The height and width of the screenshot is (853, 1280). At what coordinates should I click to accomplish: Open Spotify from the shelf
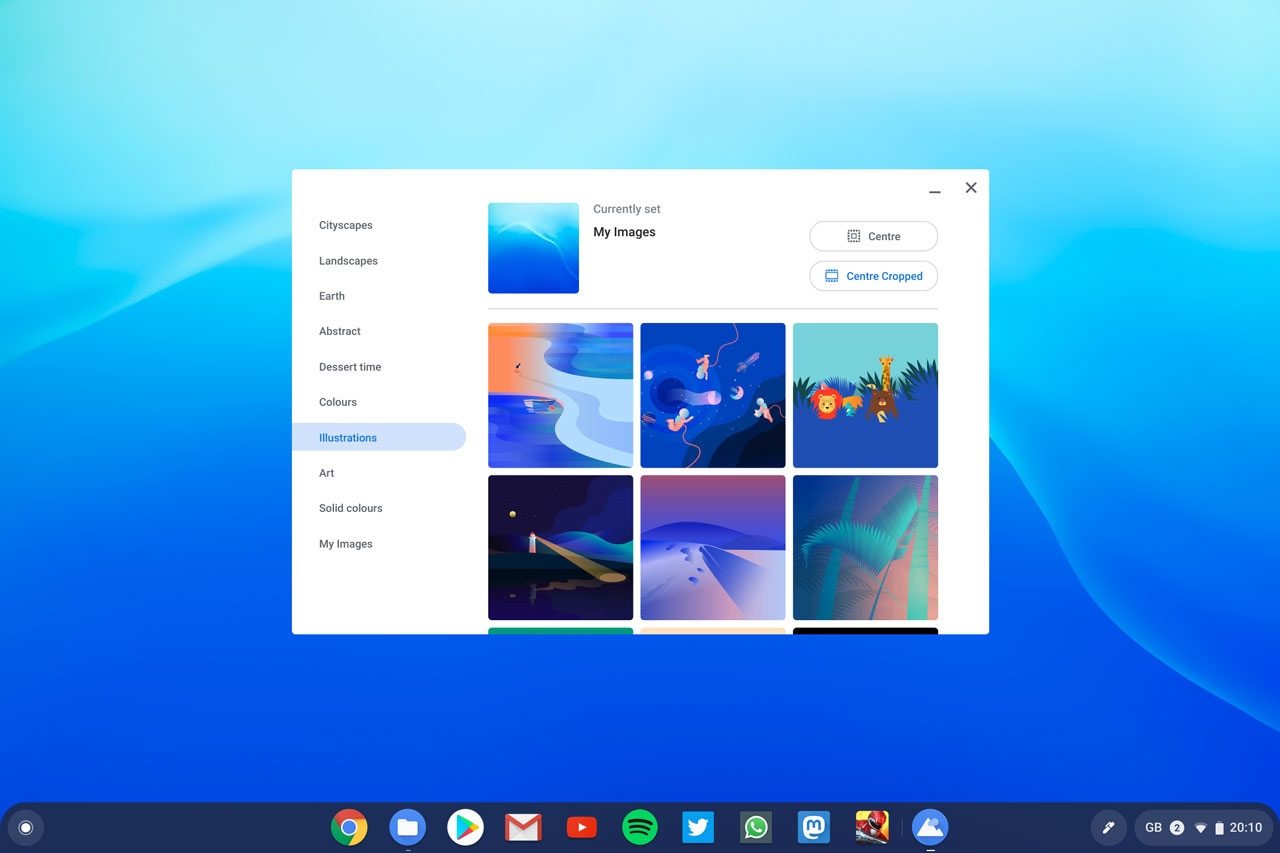click(640, 827)
